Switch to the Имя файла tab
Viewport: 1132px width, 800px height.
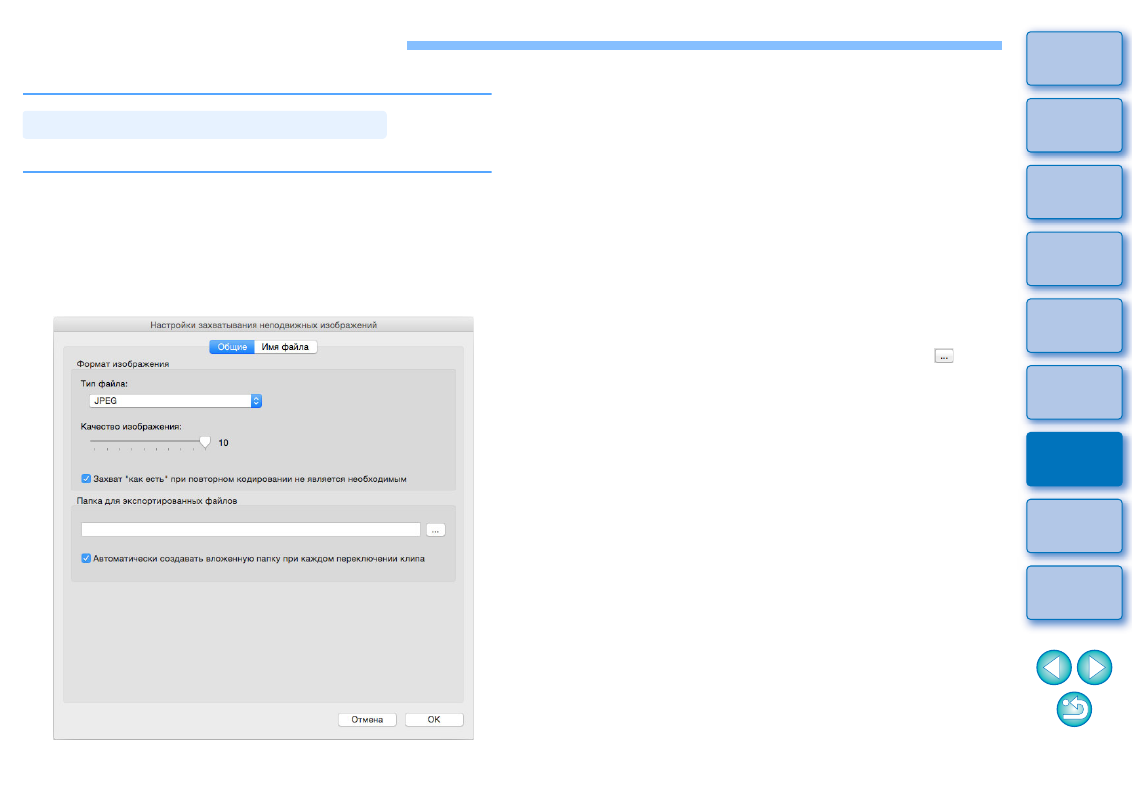[285, 347]
